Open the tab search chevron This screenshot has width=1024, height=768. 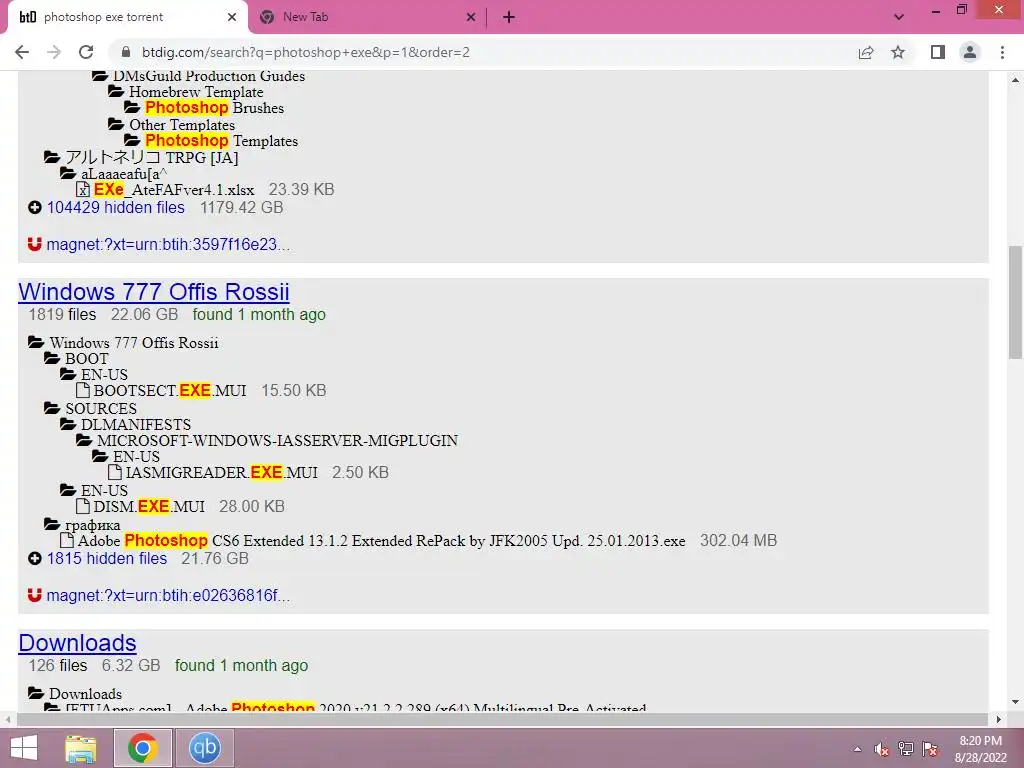pos(899,17)
